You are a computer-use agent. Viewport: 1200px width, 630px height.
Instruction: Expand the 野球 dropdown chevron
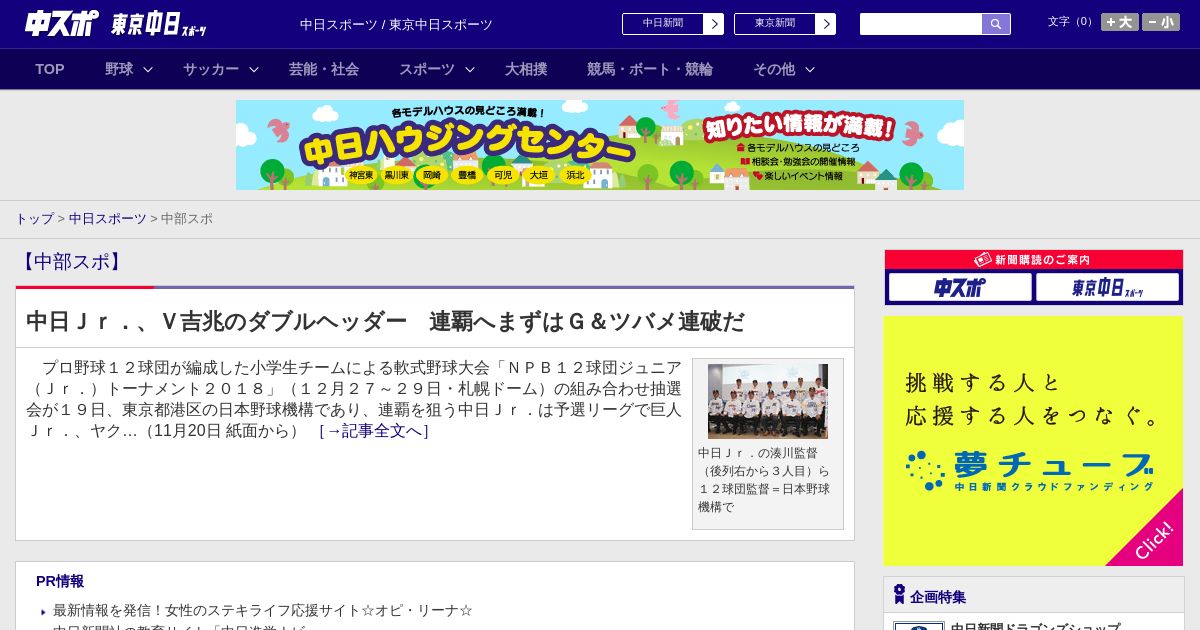pyautogui.click(x=148, y=69)
